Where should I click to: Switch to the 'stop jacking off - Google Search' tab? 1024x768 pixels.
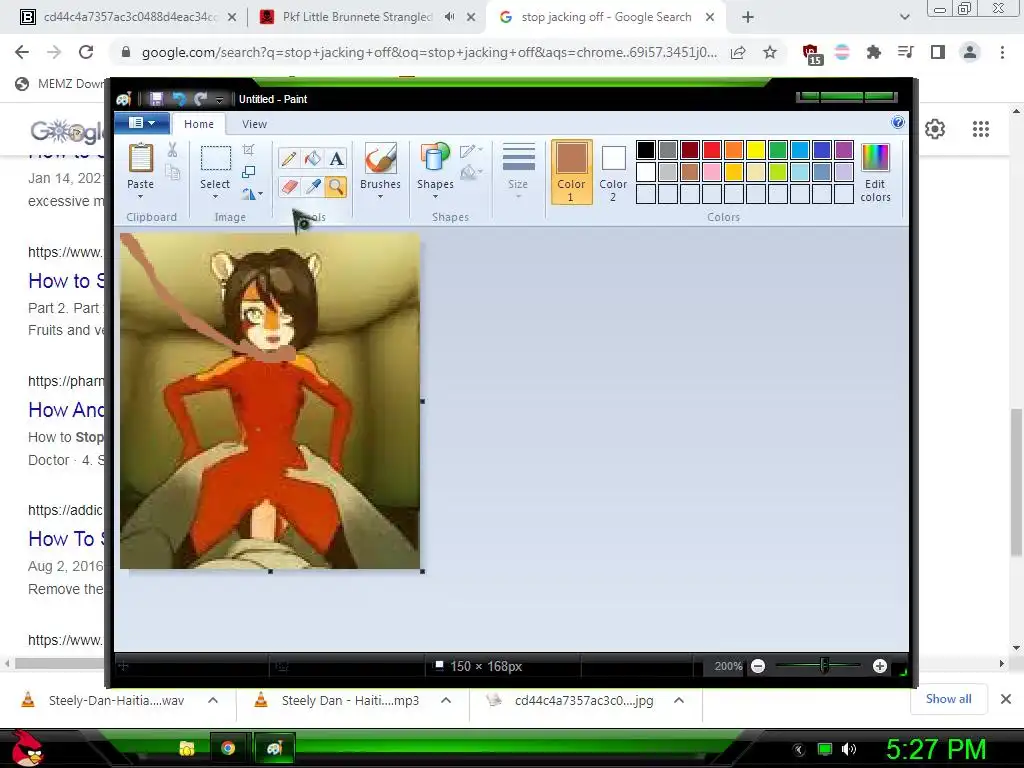[605, 17]
